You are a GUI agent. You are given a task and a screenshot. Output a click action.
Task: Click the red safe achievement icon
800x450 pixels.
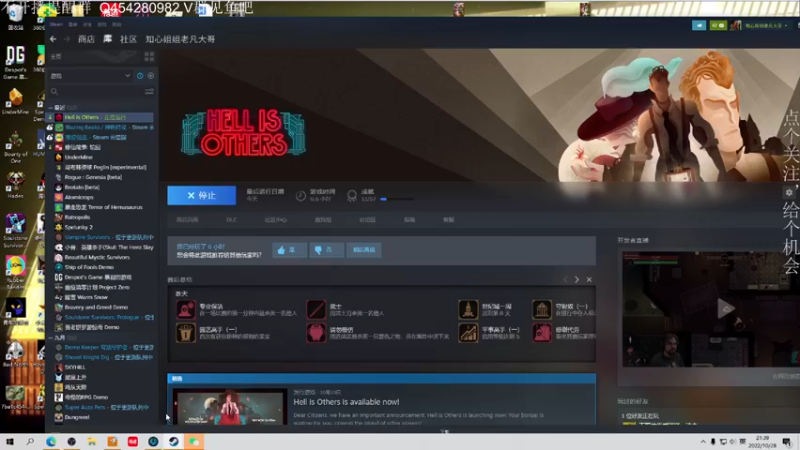542,333
